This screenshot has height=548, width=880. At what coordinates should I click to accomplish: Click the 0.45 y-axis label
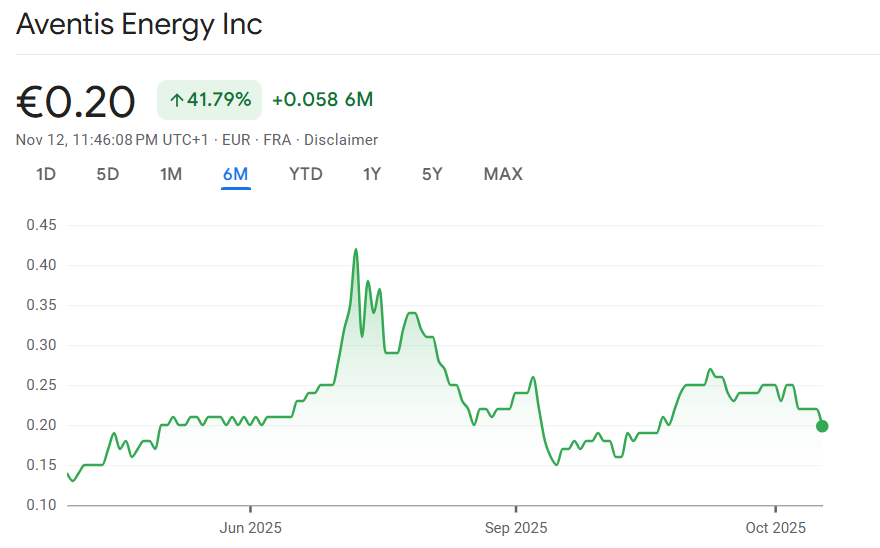(x=41, y=225)
